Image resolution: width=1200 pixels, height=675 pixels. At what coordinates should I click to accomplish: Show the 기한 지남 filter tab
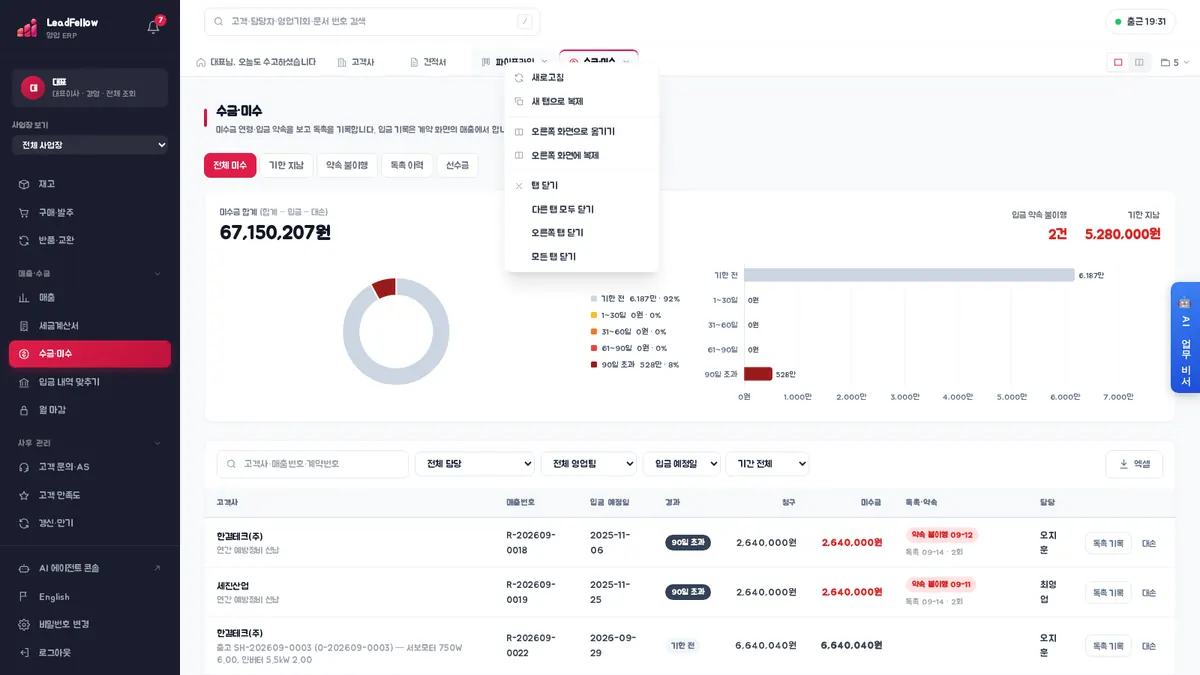point(286,165)
